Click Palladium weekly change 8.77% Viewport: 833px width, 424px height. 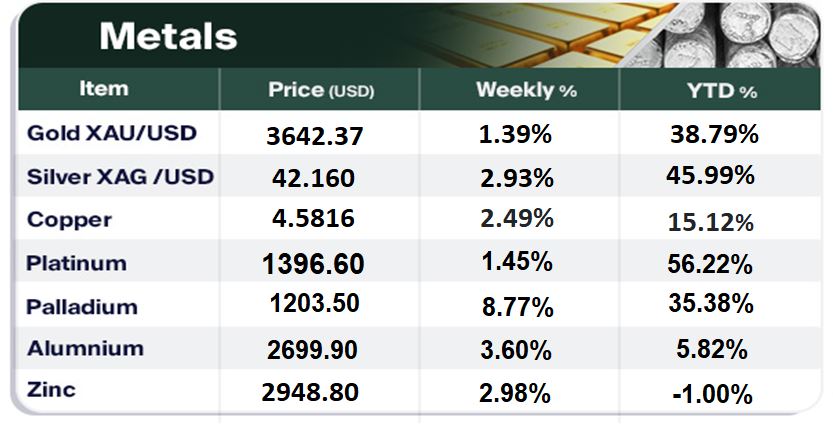[x=515, y=307]
